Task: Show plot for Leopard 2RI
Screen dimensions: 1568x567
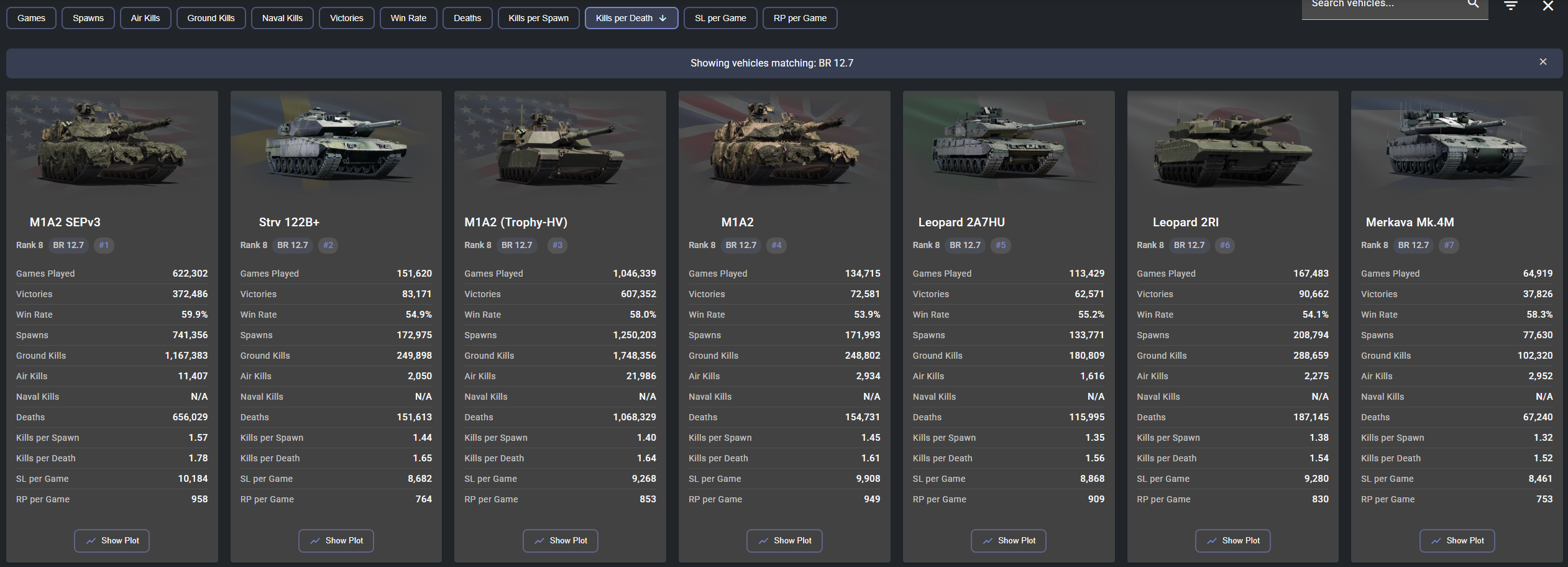Action: click(1233, 541)
